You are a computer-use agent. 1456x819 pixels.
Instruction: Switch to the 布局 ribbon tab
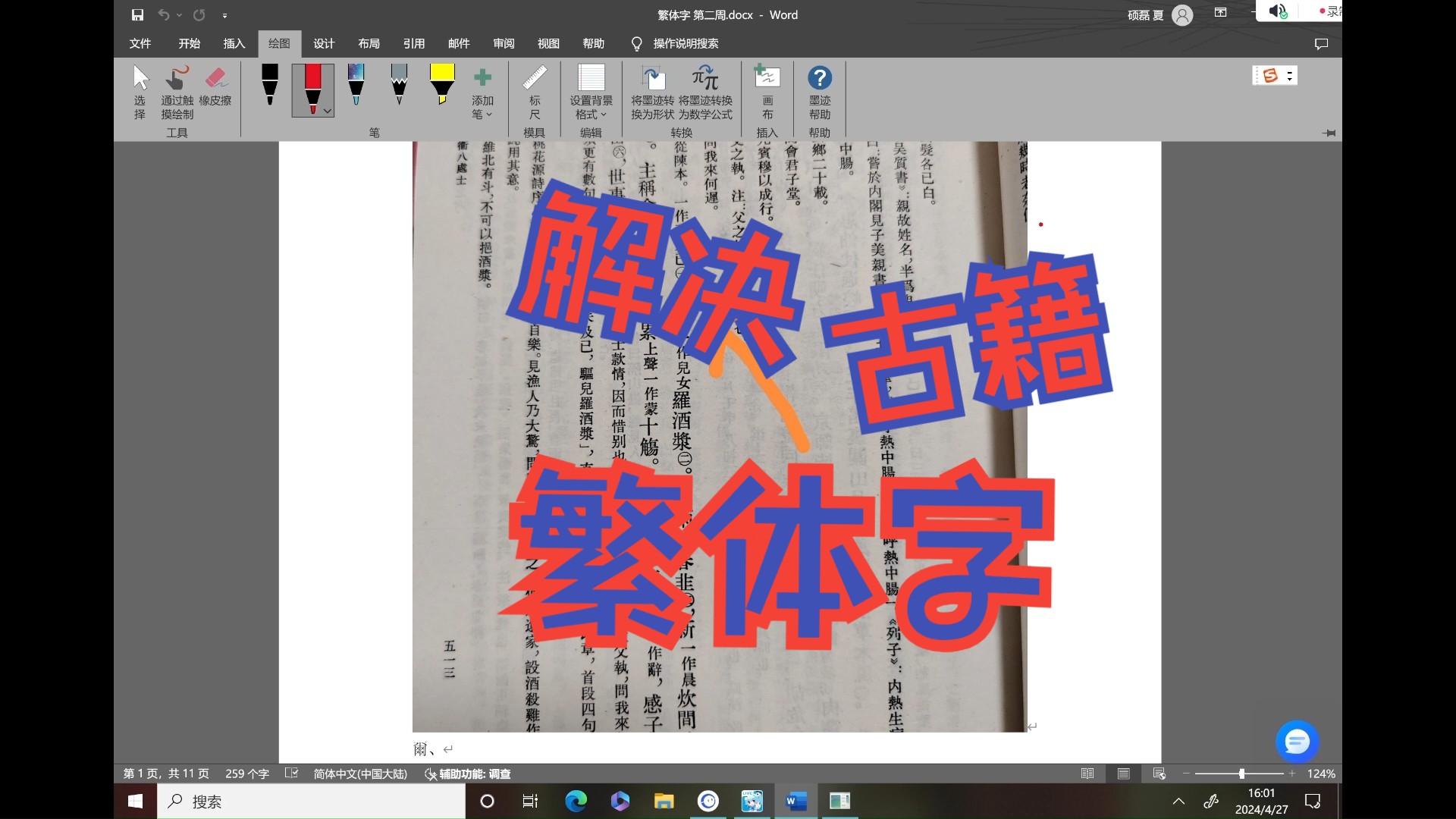click(369, 43)
